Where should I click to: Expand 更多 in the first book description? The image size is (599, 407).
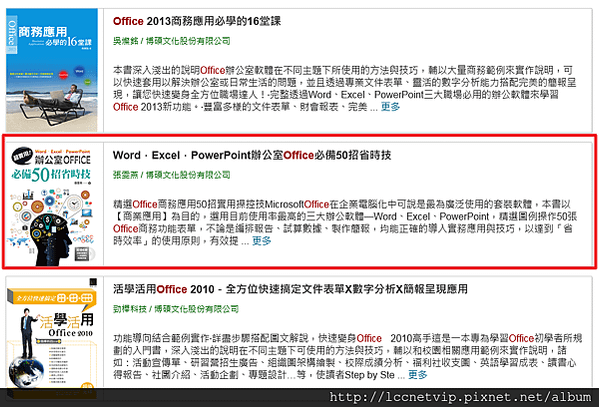(x=390, y=107)
